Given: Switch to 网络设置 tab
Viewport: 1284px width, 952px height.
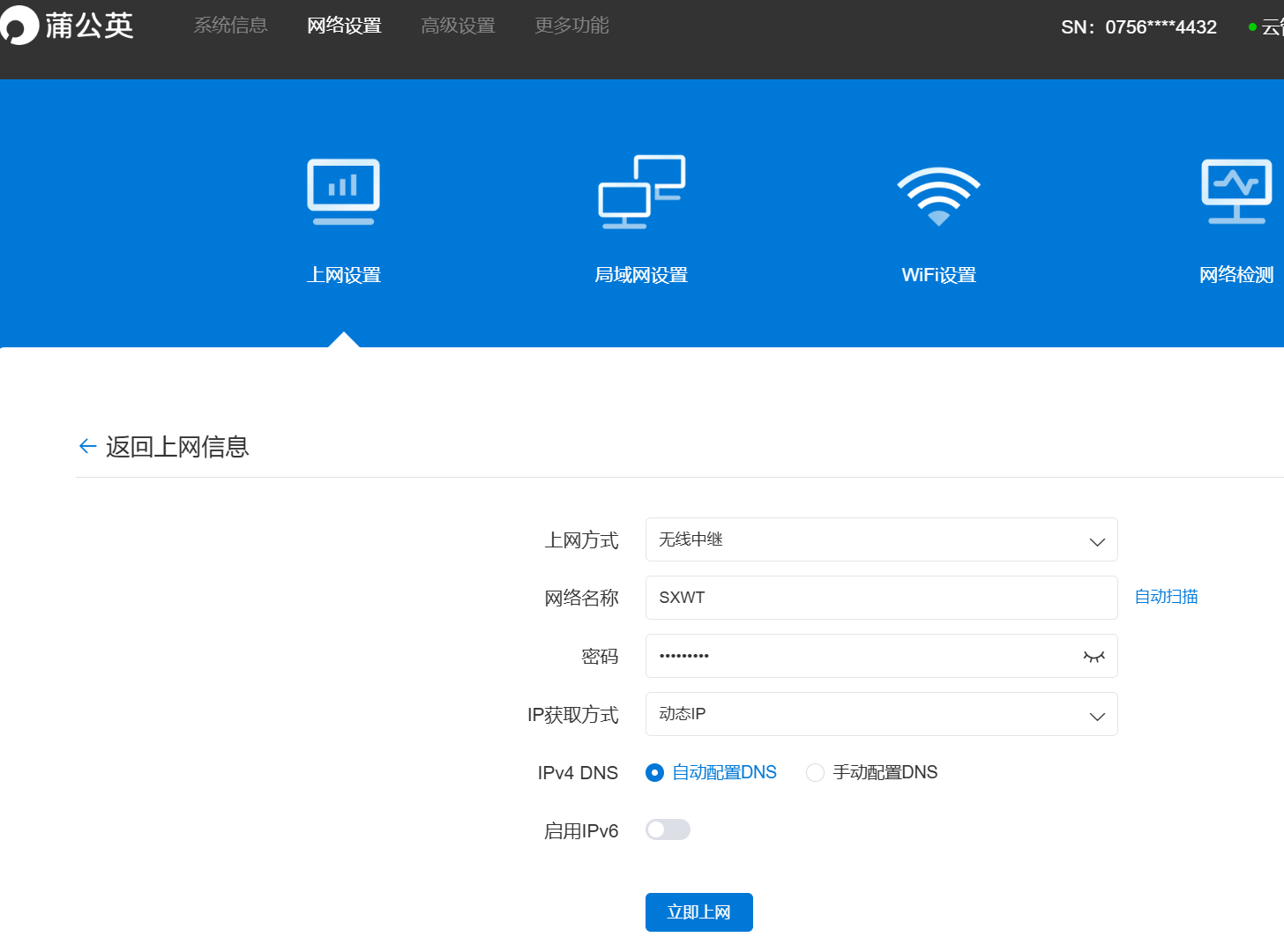Looking at the screenshot, I should tap(344, 26).
